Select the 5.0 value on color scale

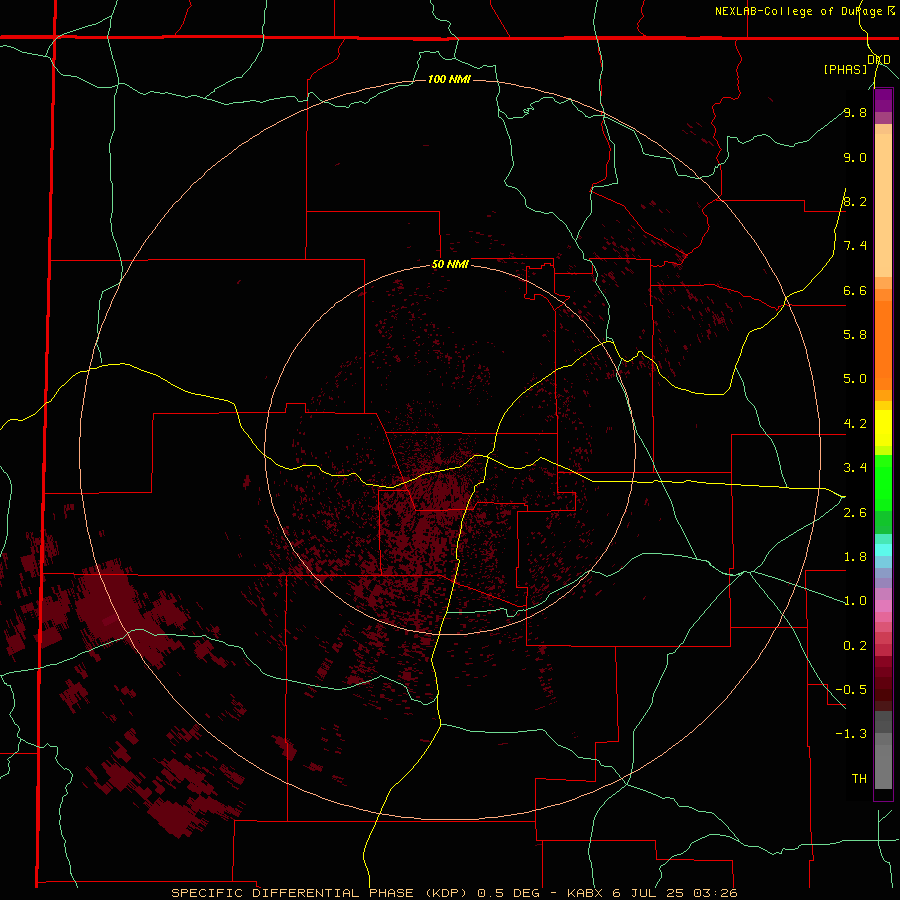pyautogui.click(x=855, y=379)
